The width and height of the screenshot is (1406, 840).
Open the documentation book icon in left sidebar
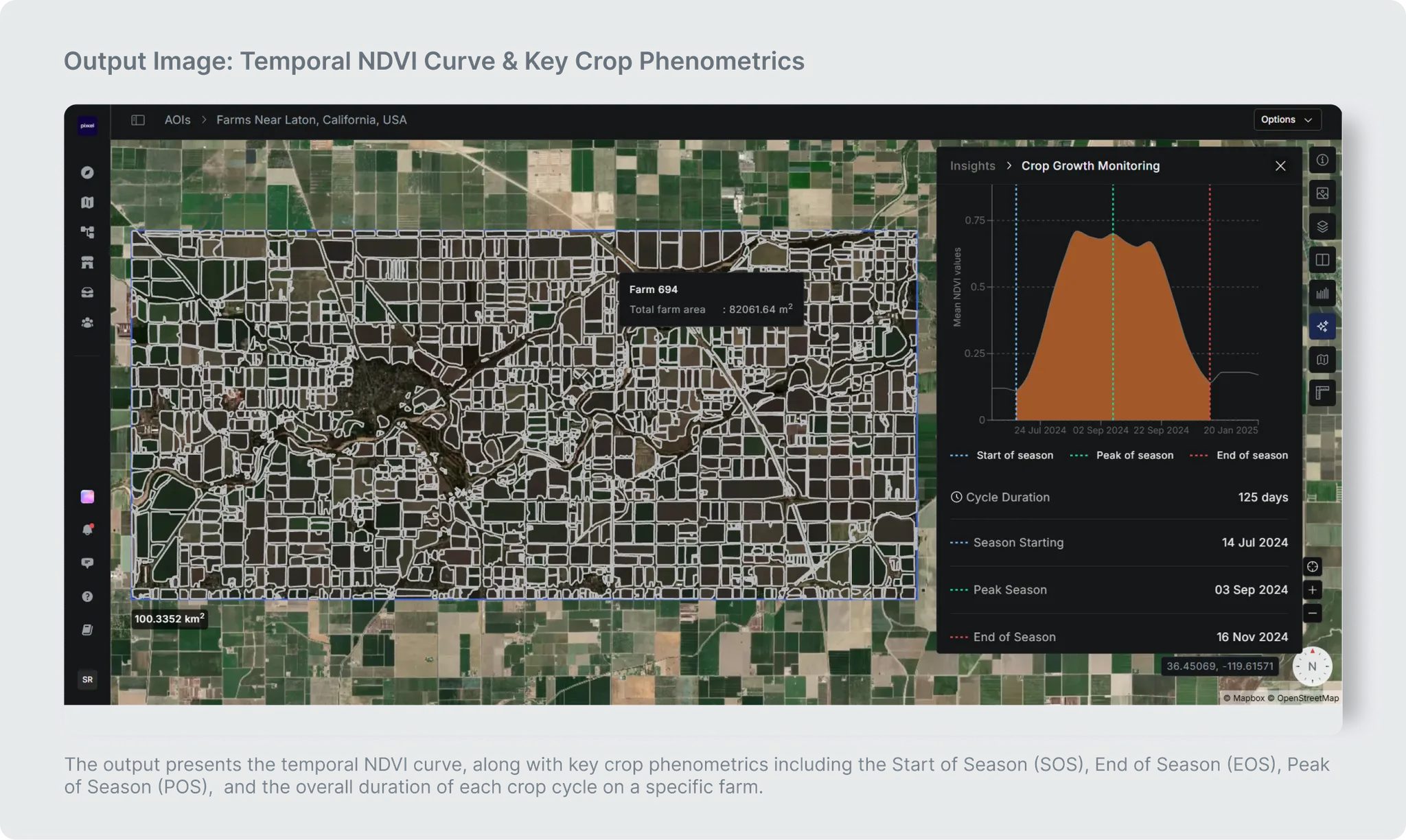(x=87, y=630)
